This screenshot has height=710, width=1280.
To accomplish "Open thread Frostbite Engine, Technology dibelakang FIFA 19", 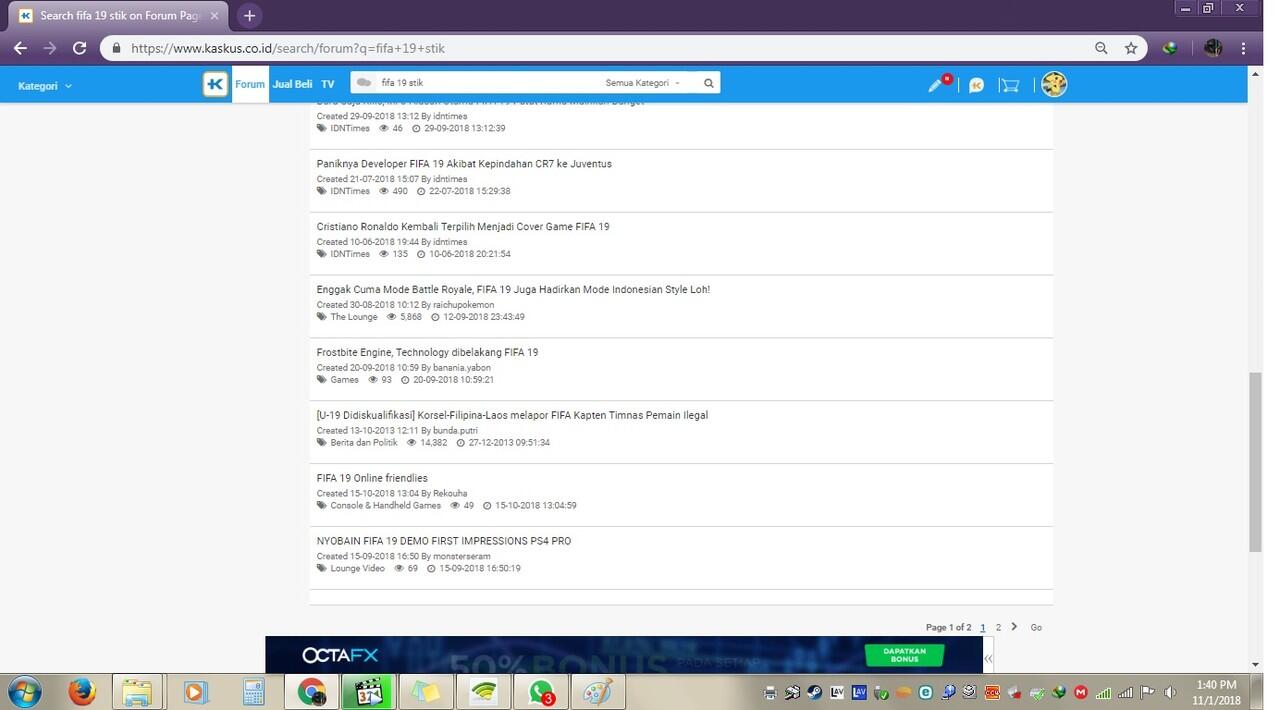I will [x=427, y=353].
